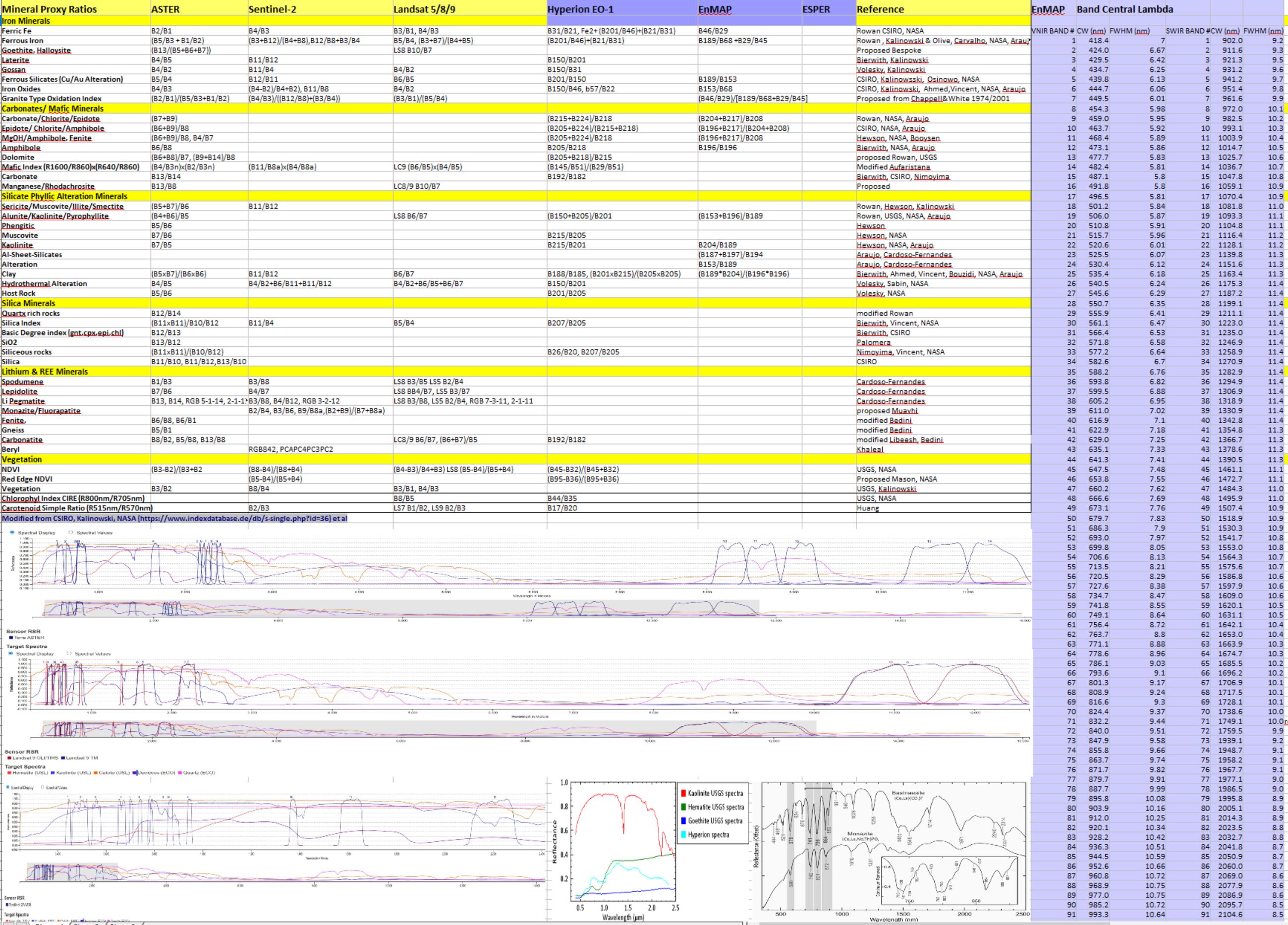Select Spectral Display radio in topmost ASTER chart

click(x=12, y=533)
